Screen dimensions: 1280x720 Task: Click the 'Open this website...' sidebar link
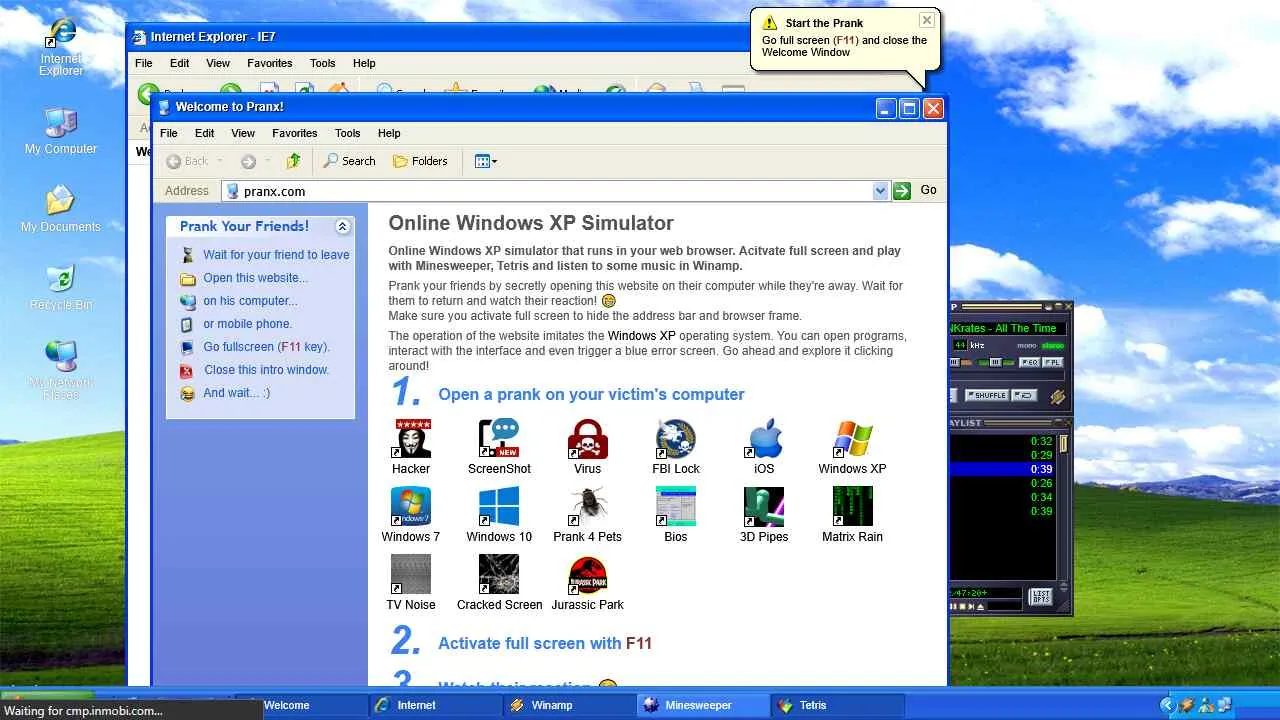[256, 278]
